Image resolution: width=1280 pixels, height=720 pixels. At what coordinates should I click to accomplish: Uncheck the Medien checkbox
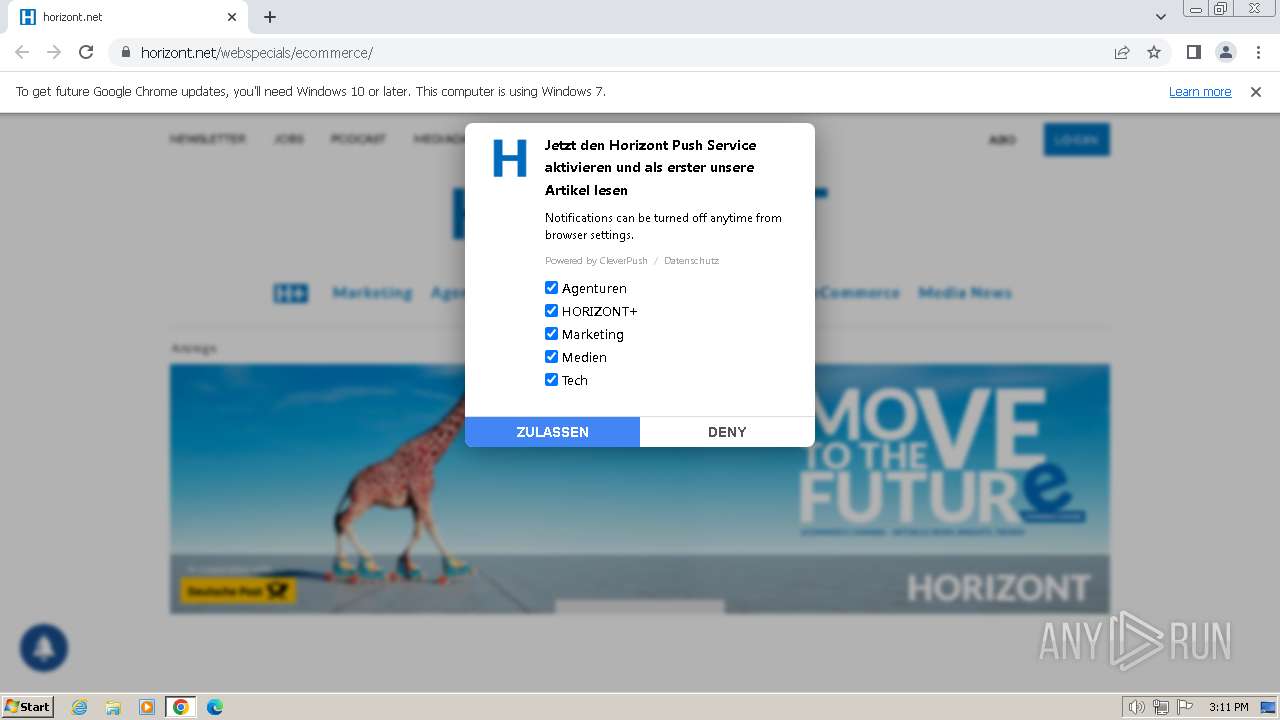click(x=551, y=356)
